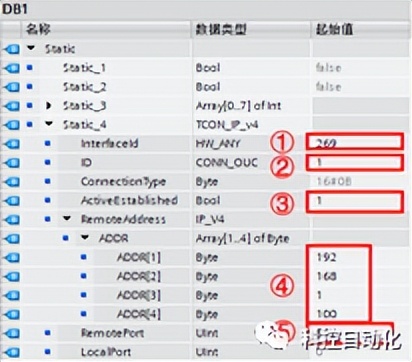Select the Static_4 variable name
412x362 pixels.
point(85,125)
